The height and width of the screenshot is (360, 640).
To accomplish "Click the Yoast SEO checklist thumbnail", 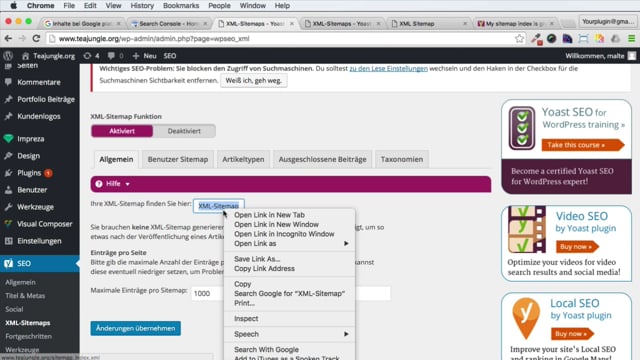I will 522,128.
